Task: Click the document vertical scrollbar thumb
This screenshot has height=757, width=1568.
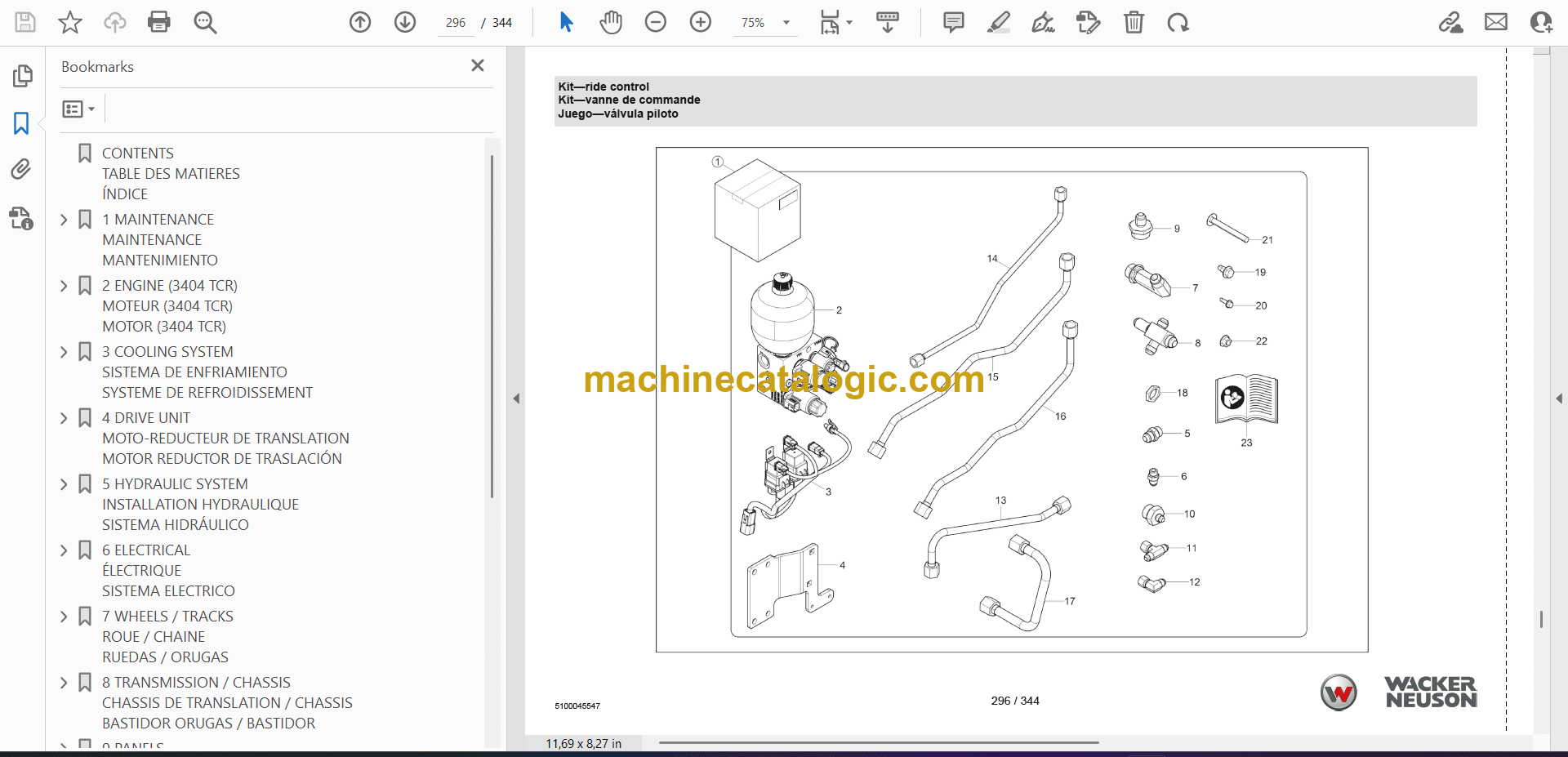Action: (1541, 619)
